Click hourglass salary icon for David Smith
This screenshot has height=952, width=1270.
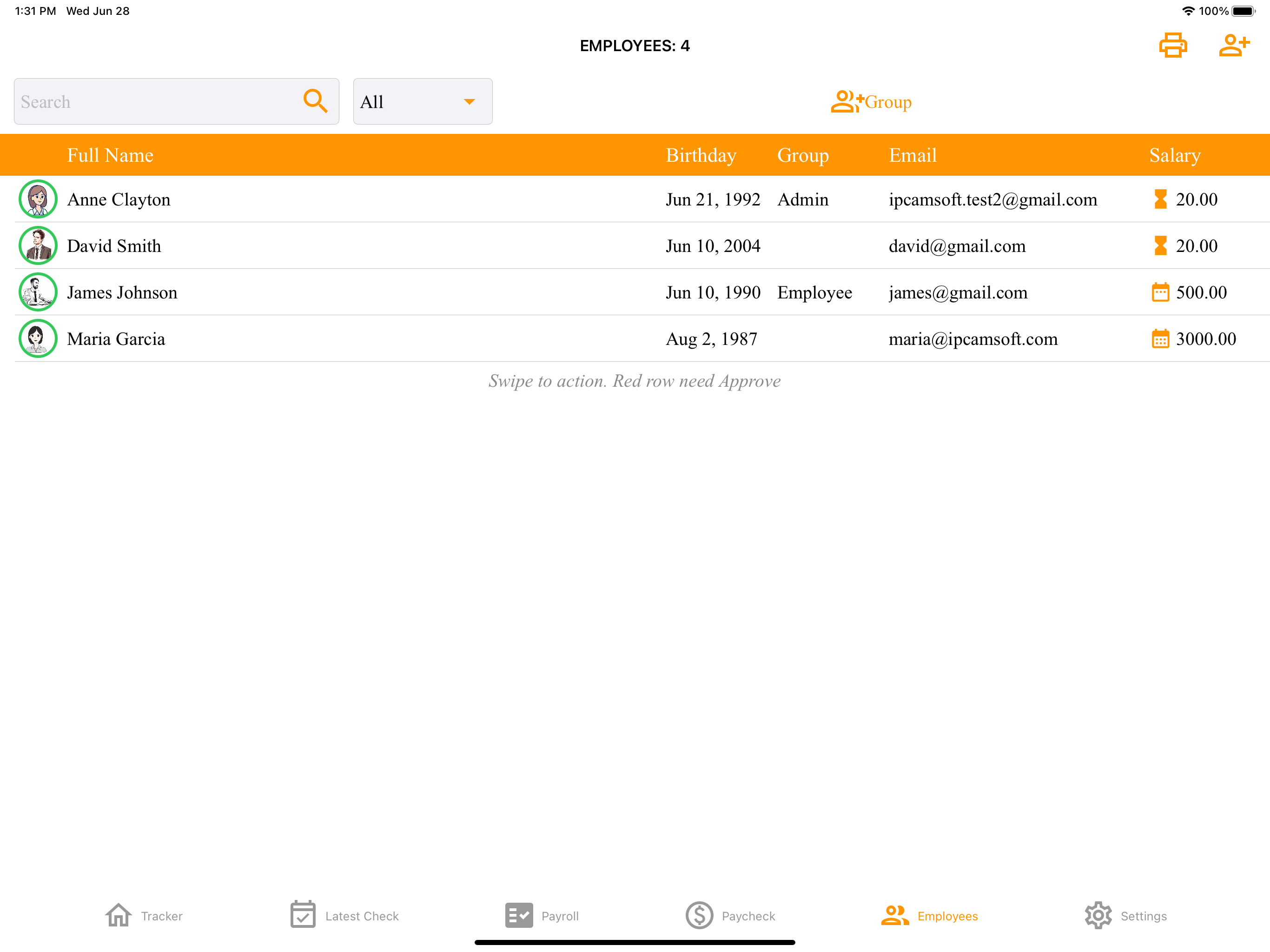(x=1160, y=246)
